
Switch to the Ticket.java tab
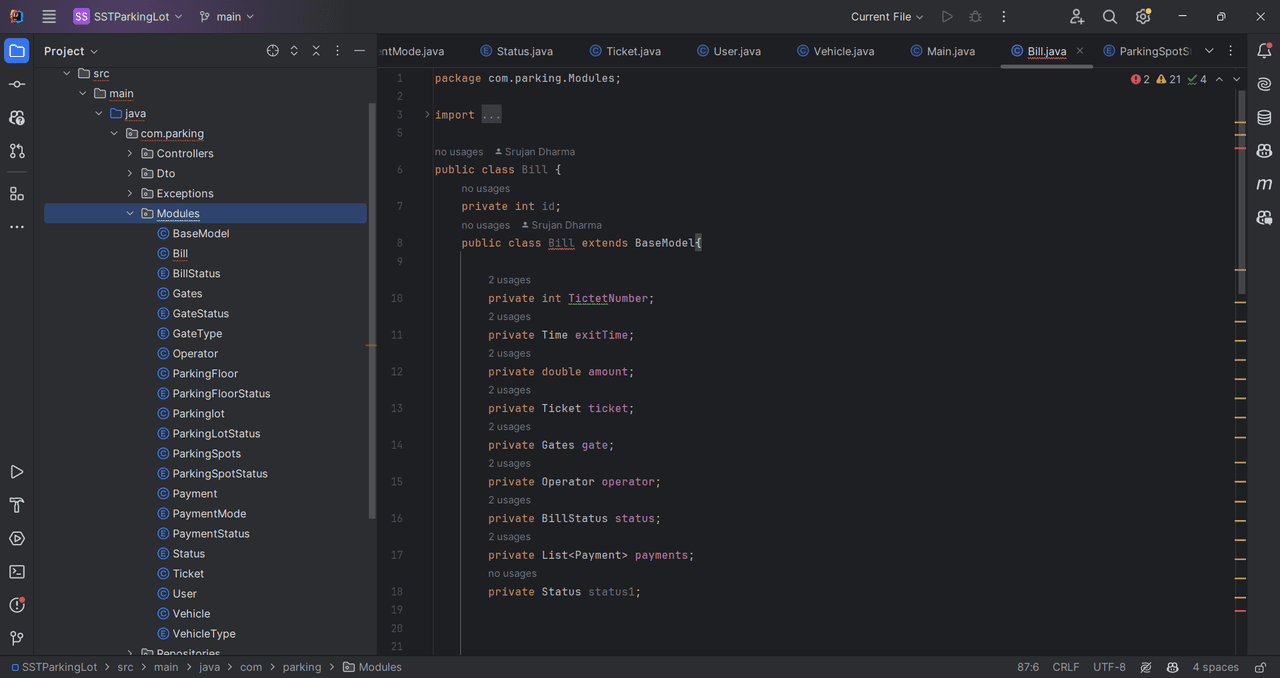[624, 51]
